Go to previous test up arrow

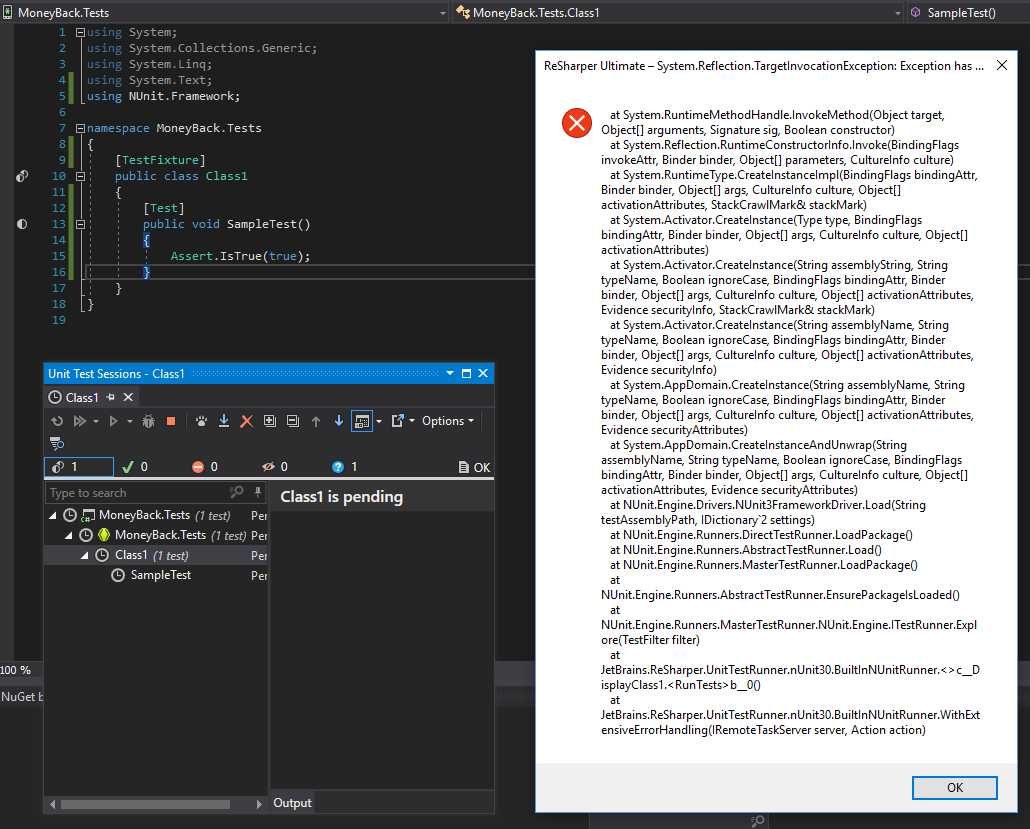[316, 421]
